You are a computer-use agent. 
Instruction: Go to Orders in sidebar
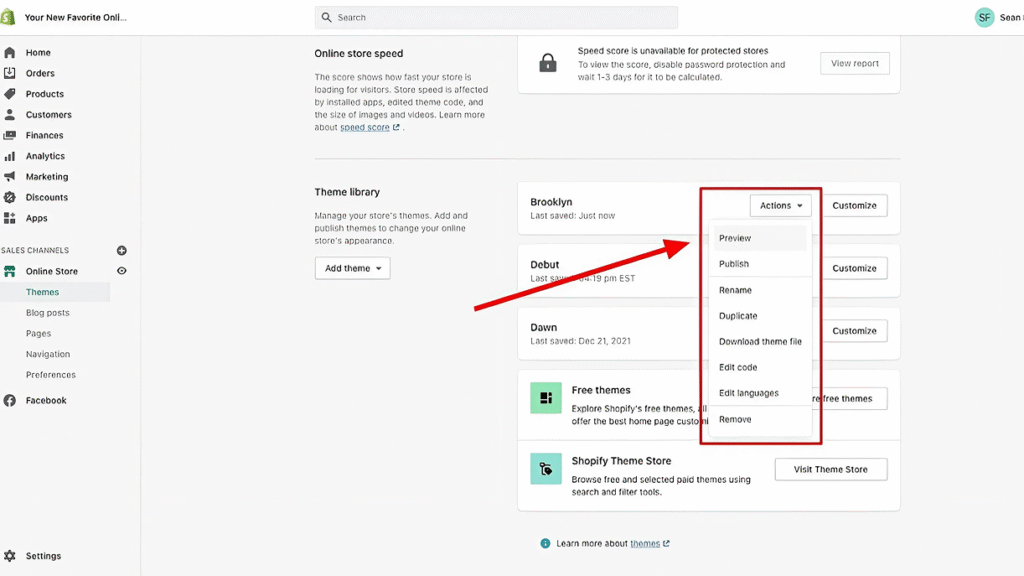click(x=40, y=73)
